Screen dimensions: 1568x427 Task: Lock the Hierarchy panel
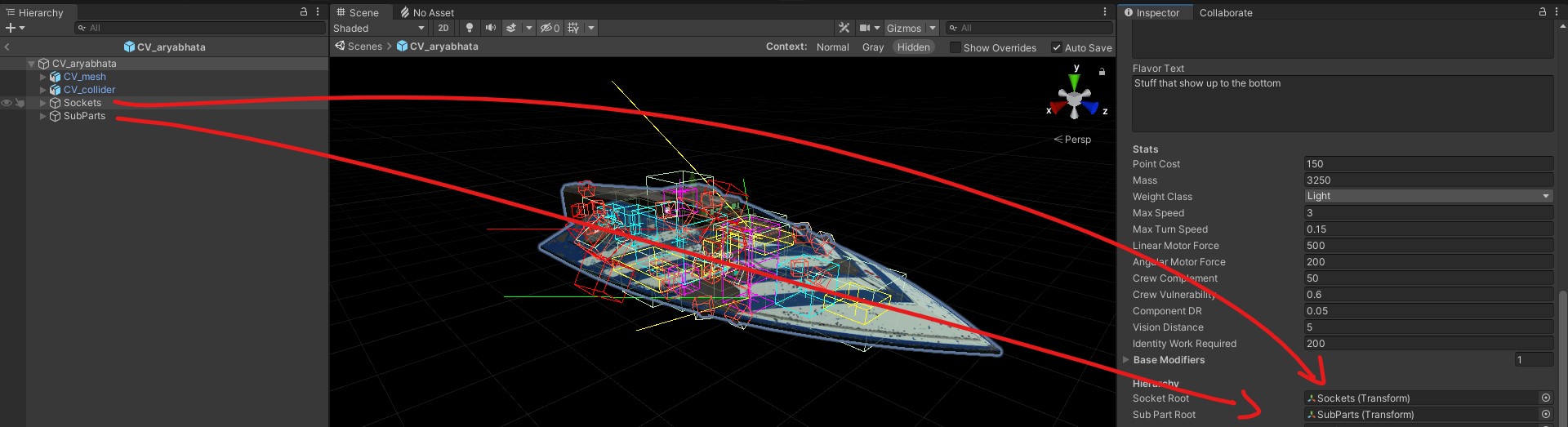(x=304, y=12)
